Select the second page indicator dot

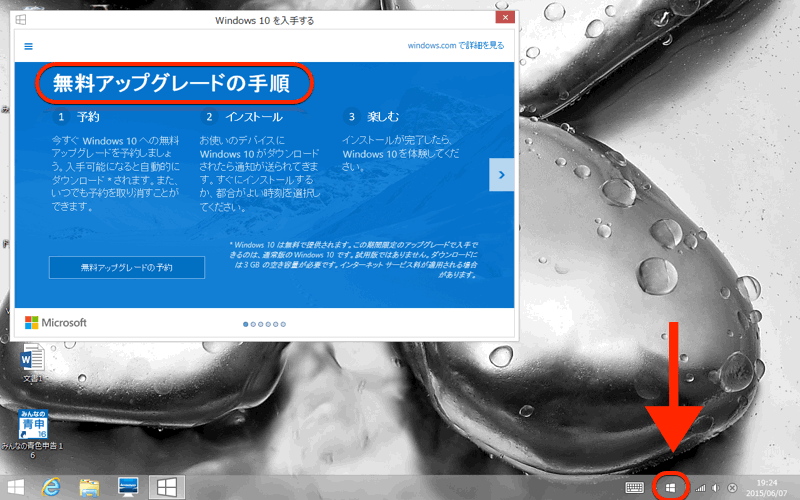pyautogui.click(x=254, y=324)
